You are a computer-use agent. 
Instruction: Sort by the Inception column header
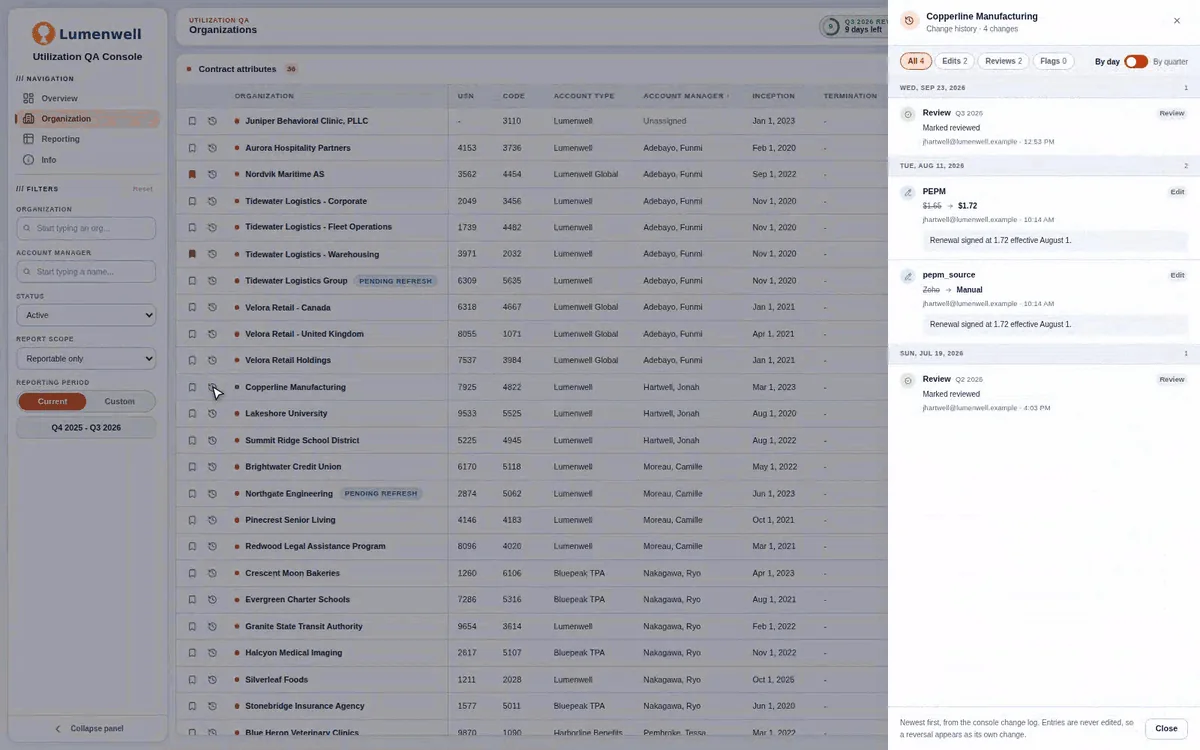click(x=773, y=96)
